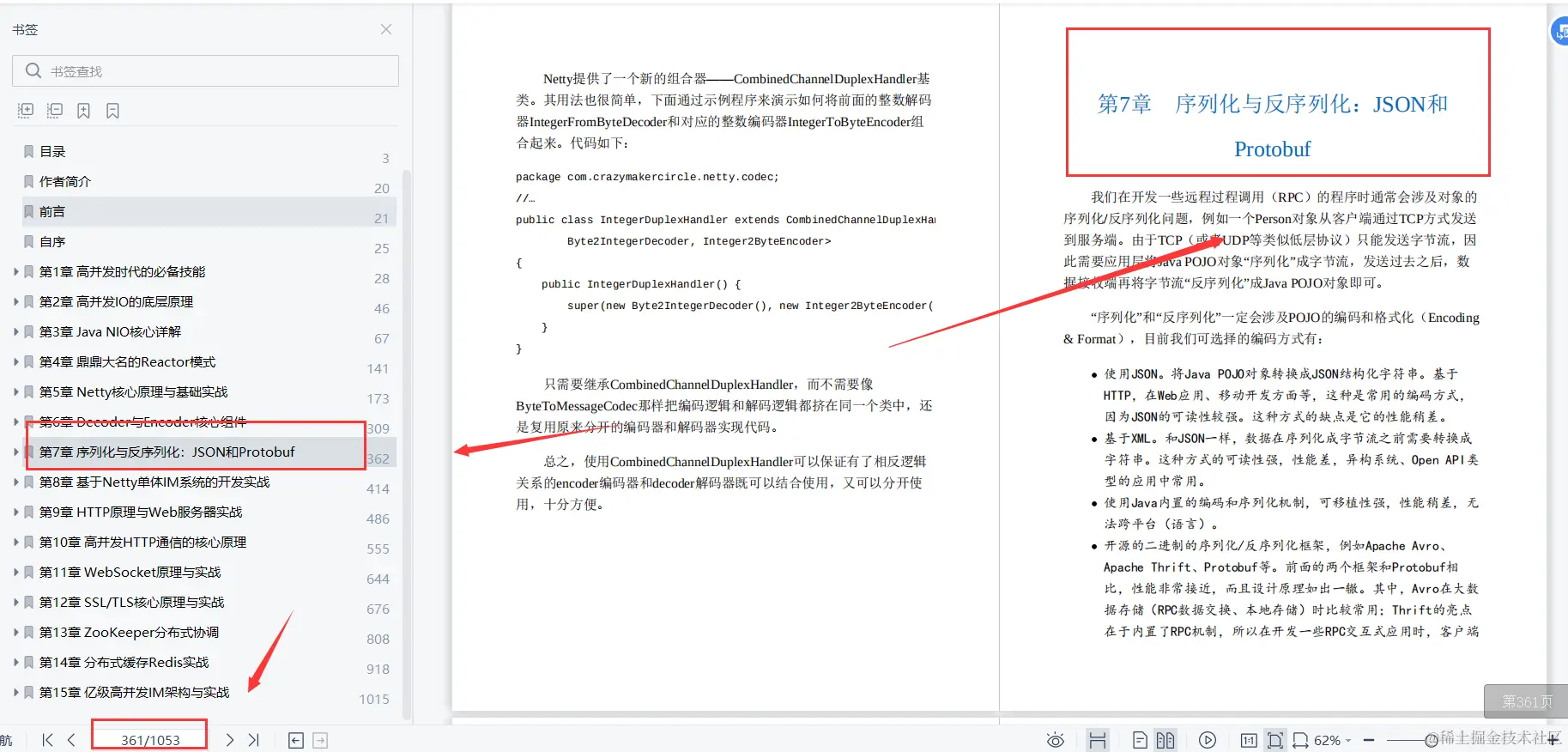
Task: Click page number 918 in bookmarks
Action: 378,669
